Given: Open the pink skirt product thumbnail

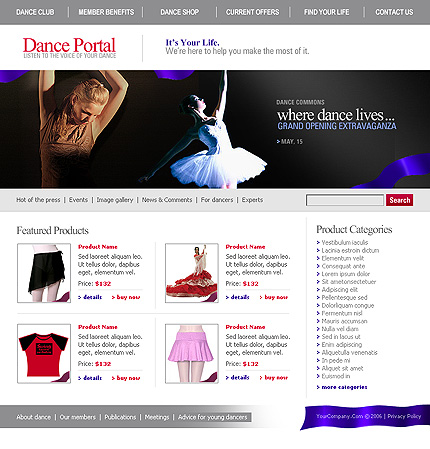Looking at the screenshot, I should [192, 354].
